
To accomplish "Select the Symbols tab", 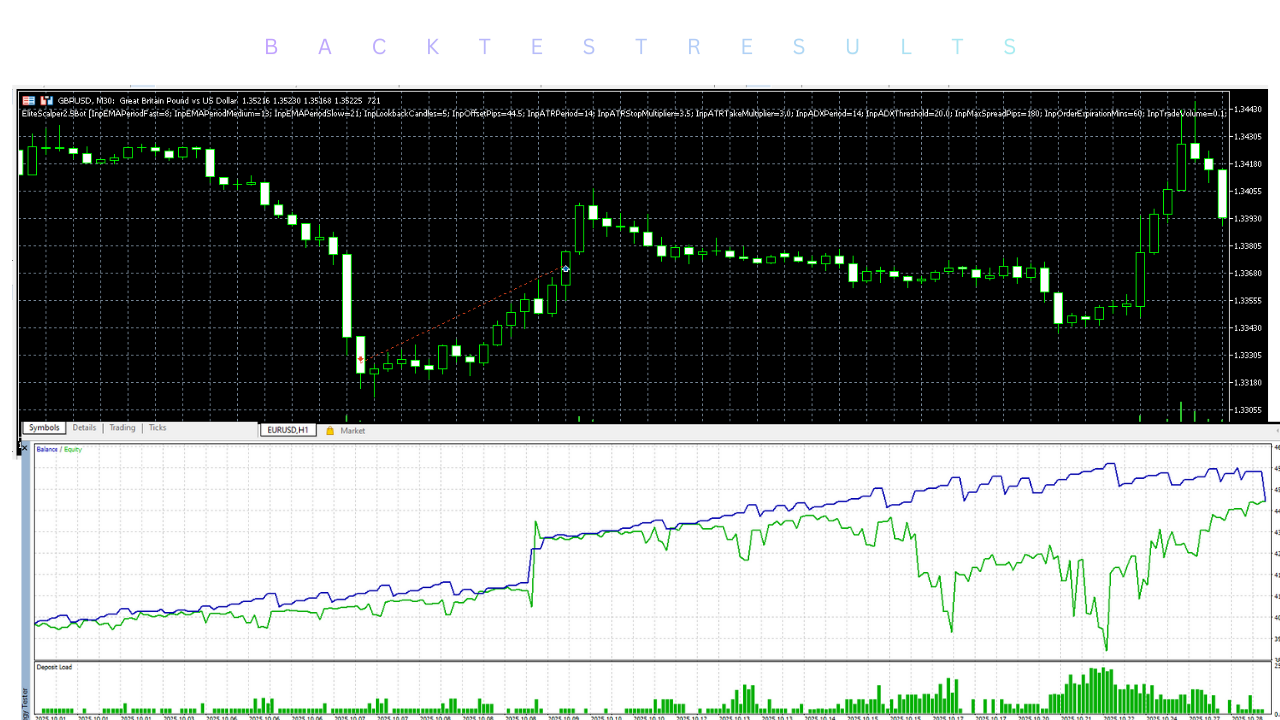I will click(43, 427).
